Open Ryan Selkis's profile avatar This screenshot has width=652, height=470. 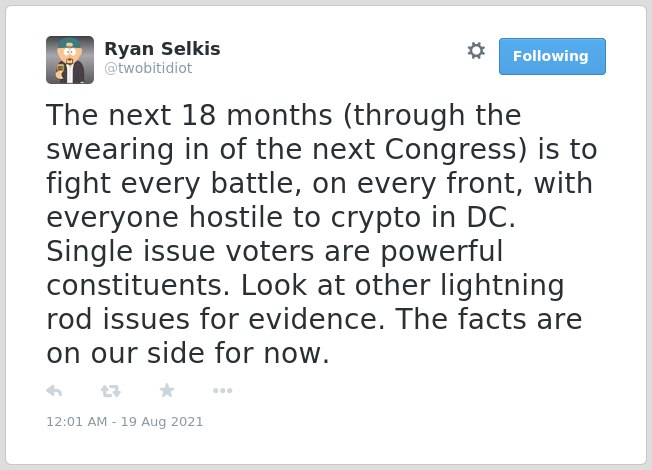click(x=70, y=60)
